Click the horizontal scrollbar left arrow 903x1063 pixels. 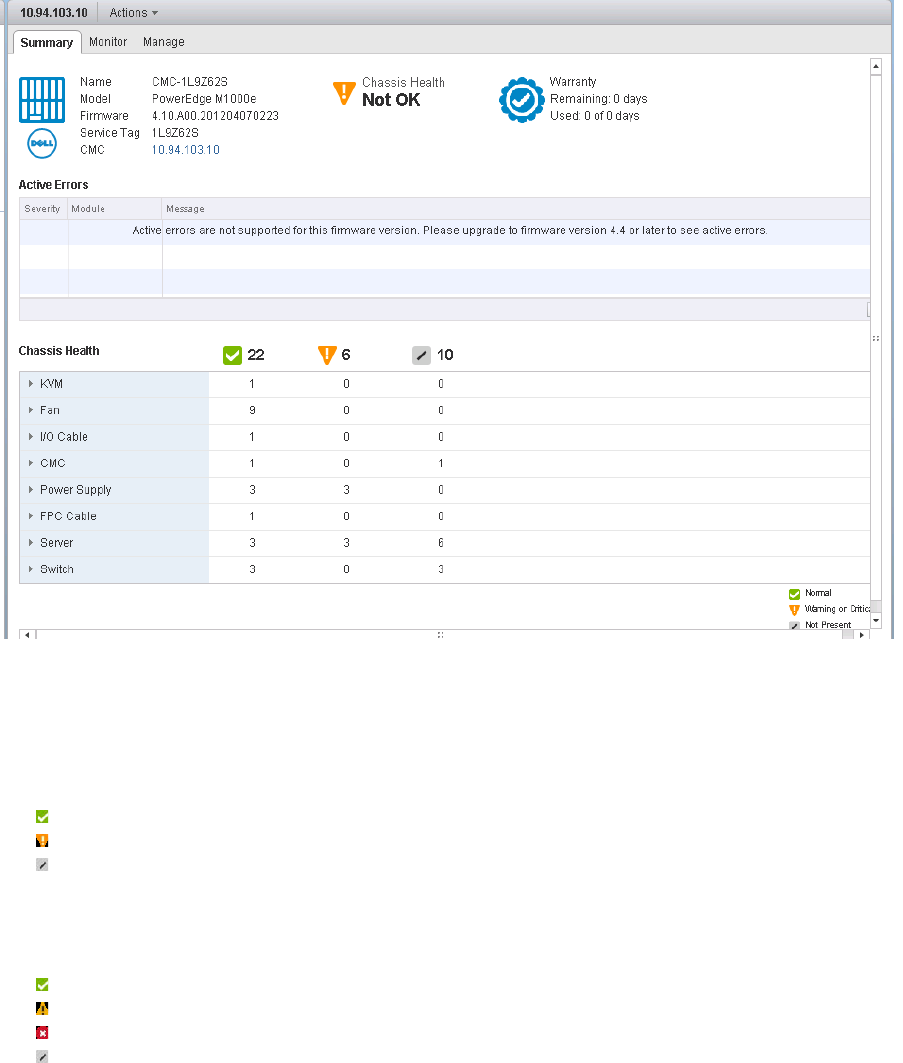[x=27, y=635]
